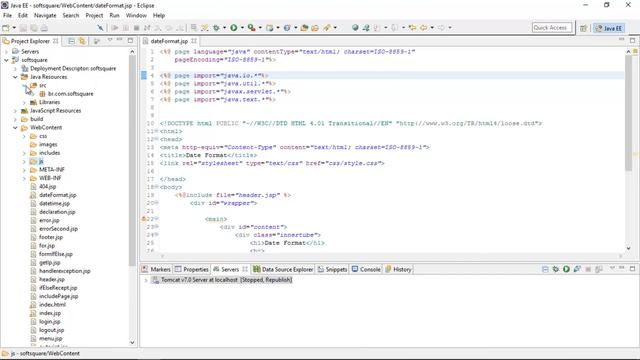
Task: Click the Resume debug icon in toolbar
Action: [115, 28]
